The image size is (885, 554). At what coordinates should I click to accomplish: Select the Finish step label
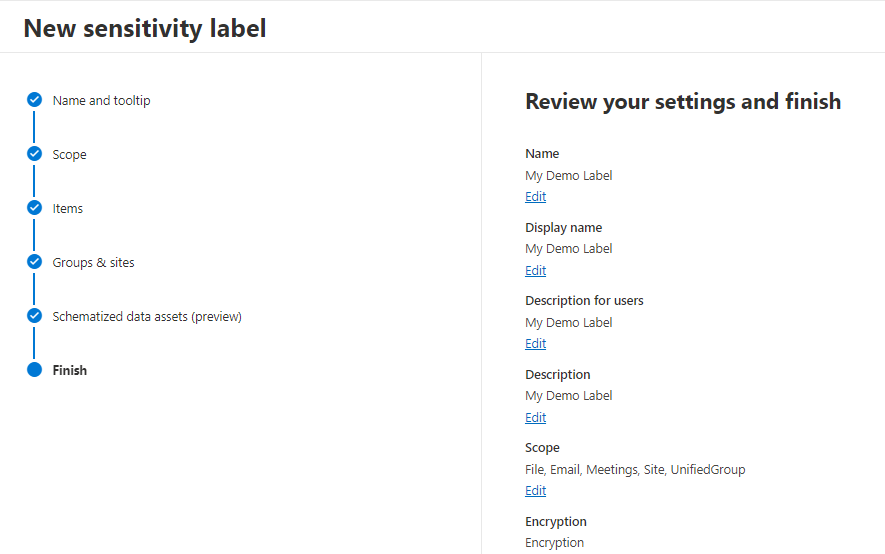(x=70, y=370)
